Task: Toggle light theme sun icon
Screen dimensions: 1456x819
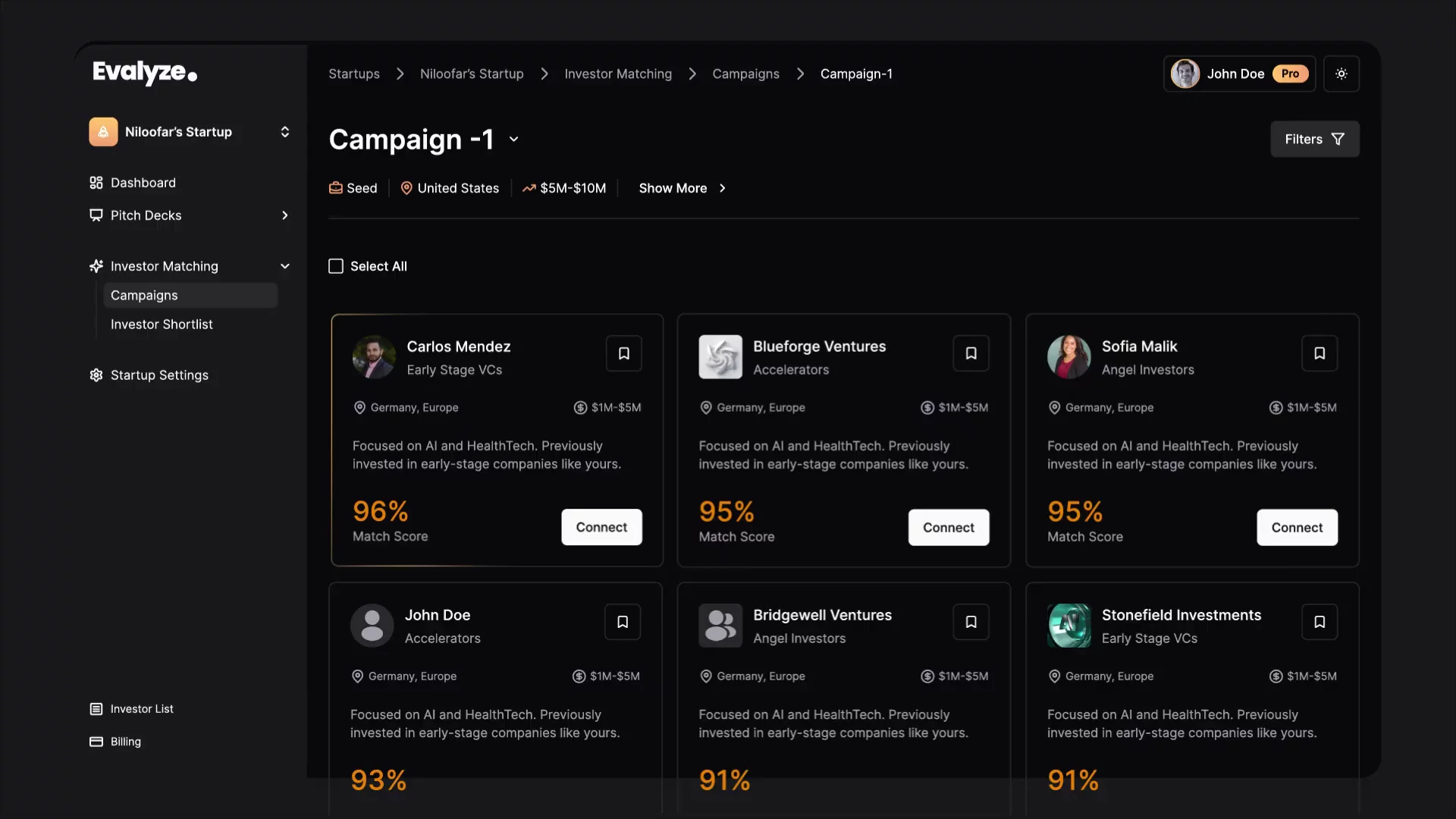Action: point(1341,74)
